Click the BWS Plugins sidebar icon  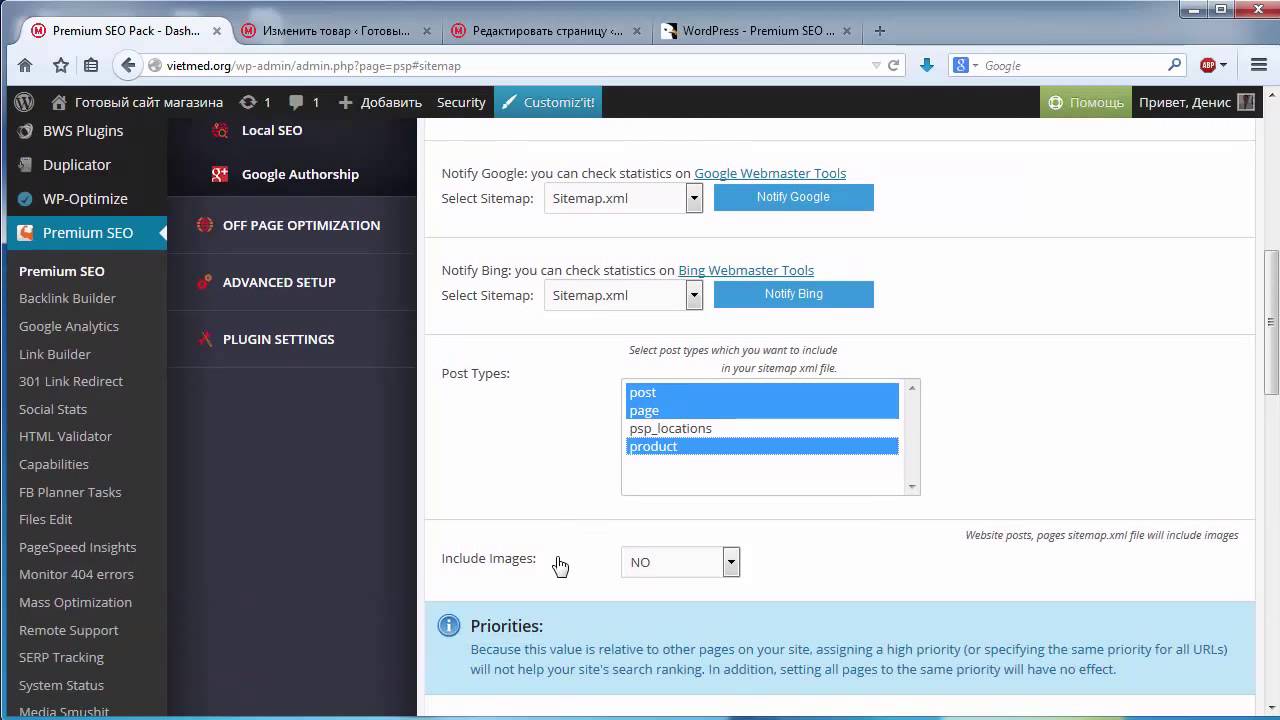click(25, 131)
